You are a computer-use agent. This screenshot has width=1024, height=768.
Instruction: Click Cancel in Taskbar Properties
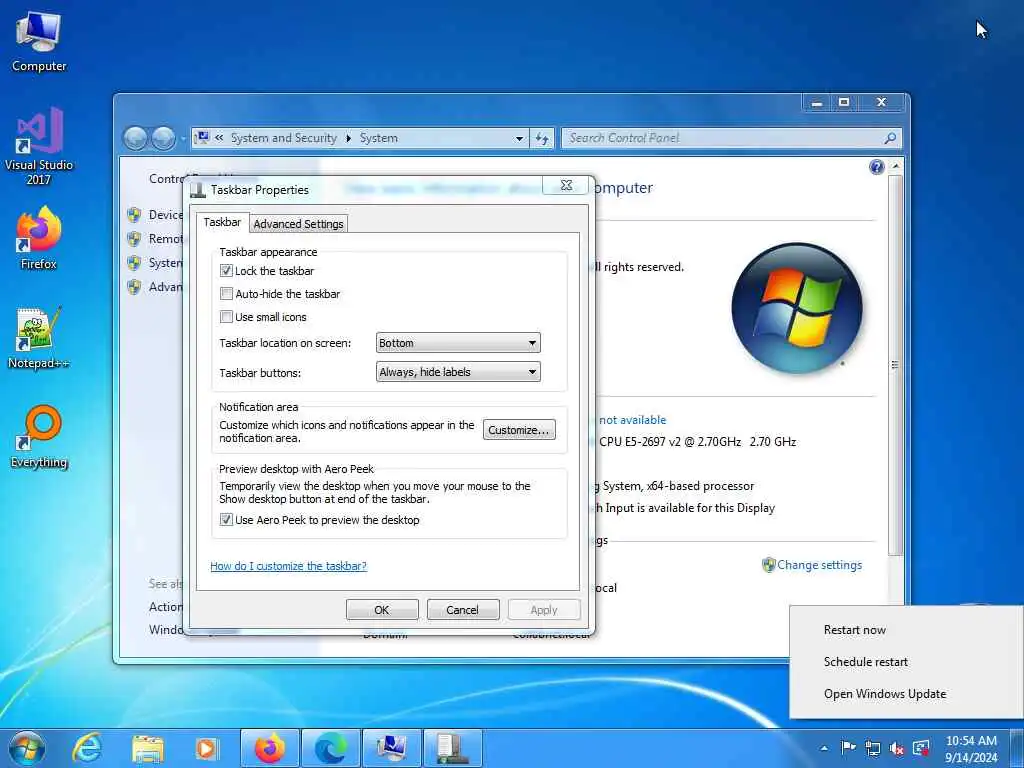(x=462, y=609)
